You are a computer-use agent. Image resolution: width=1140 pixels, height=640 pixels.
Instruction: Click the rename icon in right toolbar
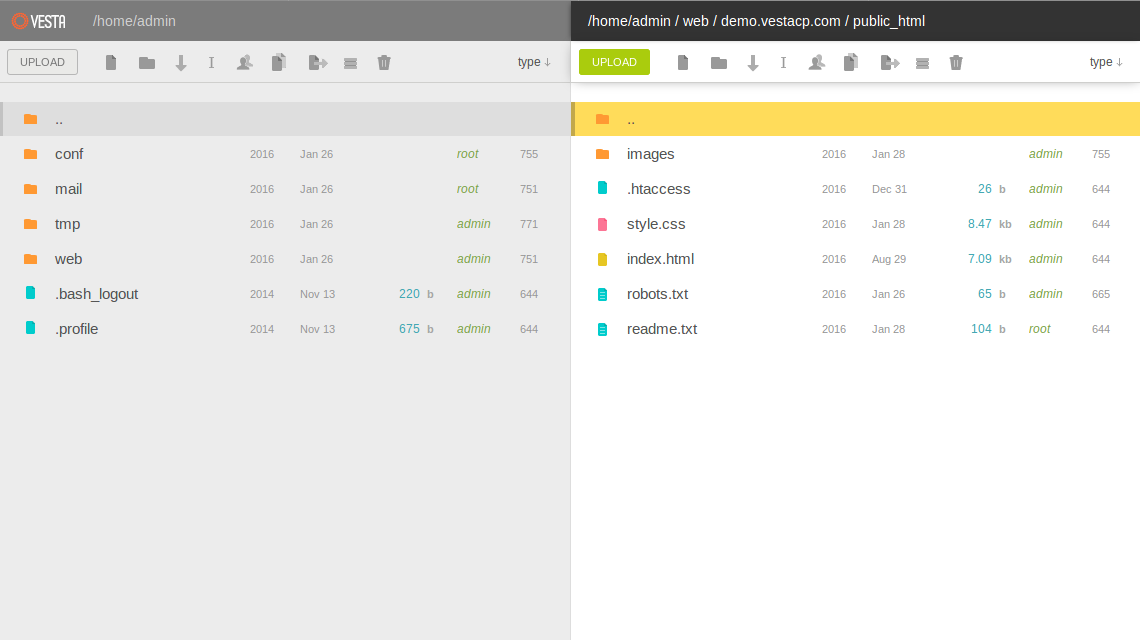[783, 62]
